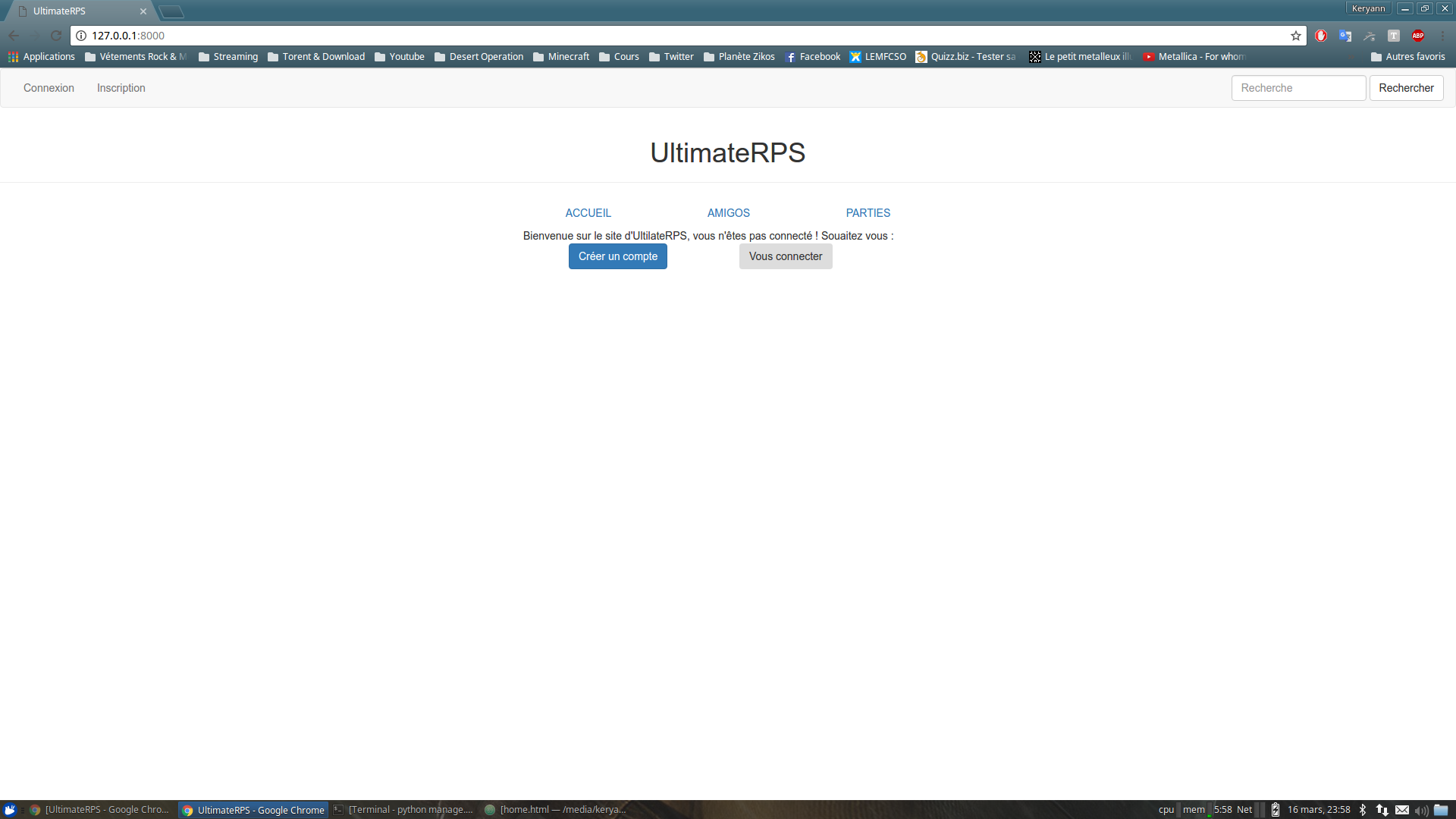Expand the Autres favoris bookmarks folder
The width and height of the screenshot is (1456, 819).
pos(1407,57)
